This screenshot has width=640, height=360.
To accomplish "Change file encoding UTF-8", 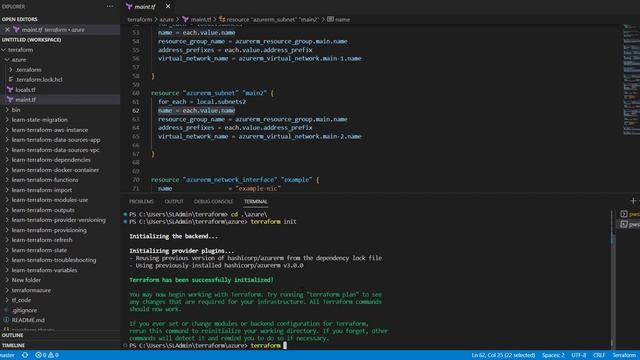I will click(579, 355).
